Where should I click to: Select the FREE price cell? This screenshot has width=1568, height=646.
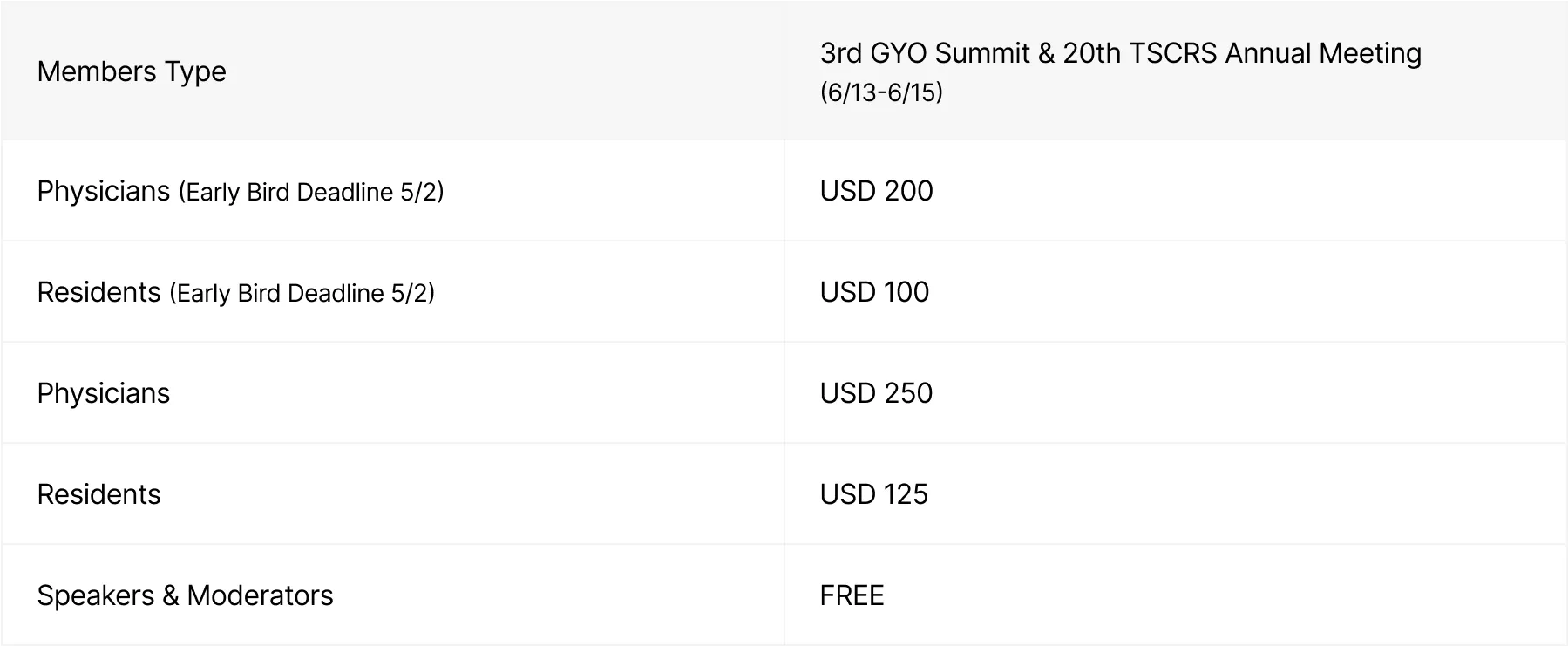coord(1175,595)
